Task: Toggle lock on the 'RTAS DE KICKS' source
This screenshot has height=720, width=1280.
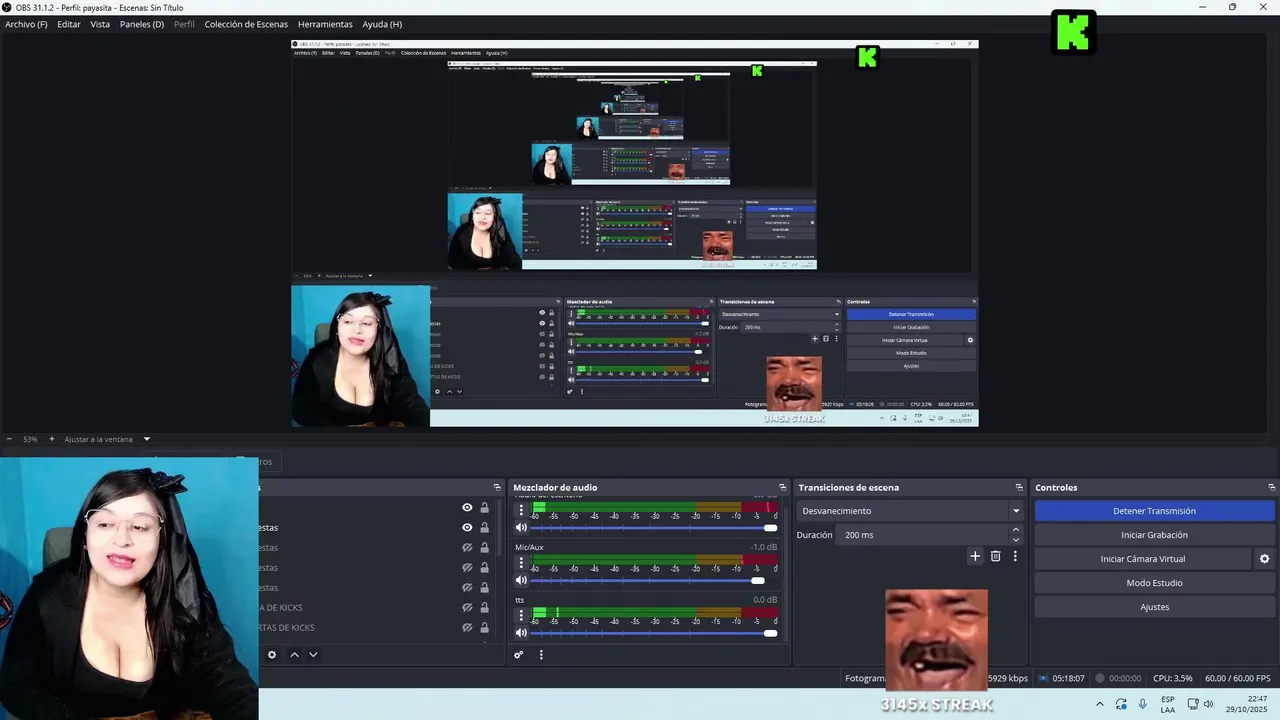Action: [485, 627]
